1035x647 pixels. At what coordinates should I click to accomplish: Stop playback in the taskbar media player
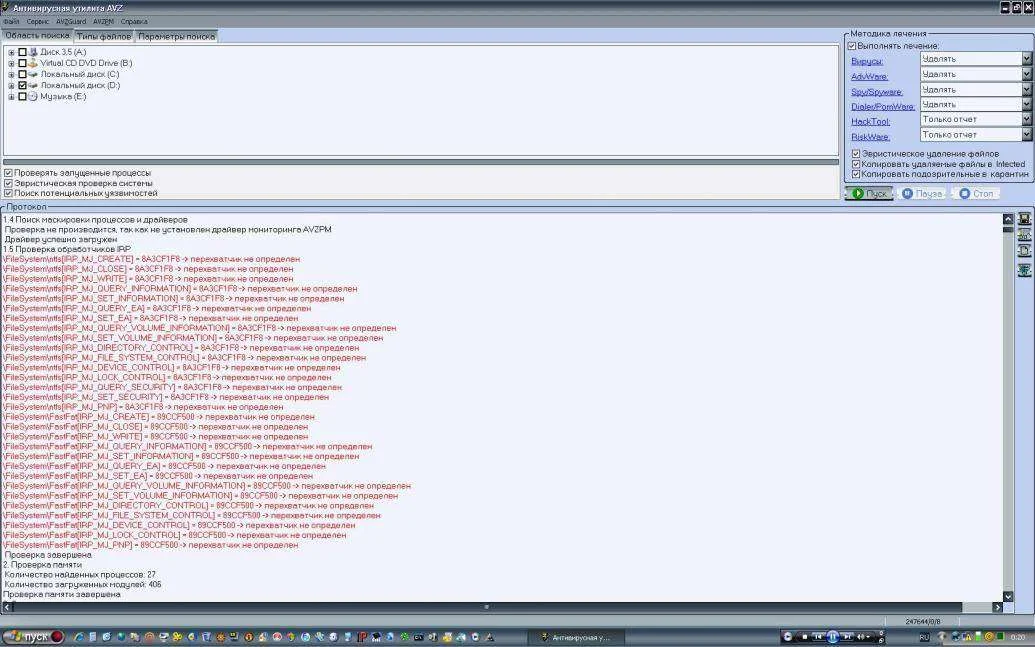[x=805, y=637]
